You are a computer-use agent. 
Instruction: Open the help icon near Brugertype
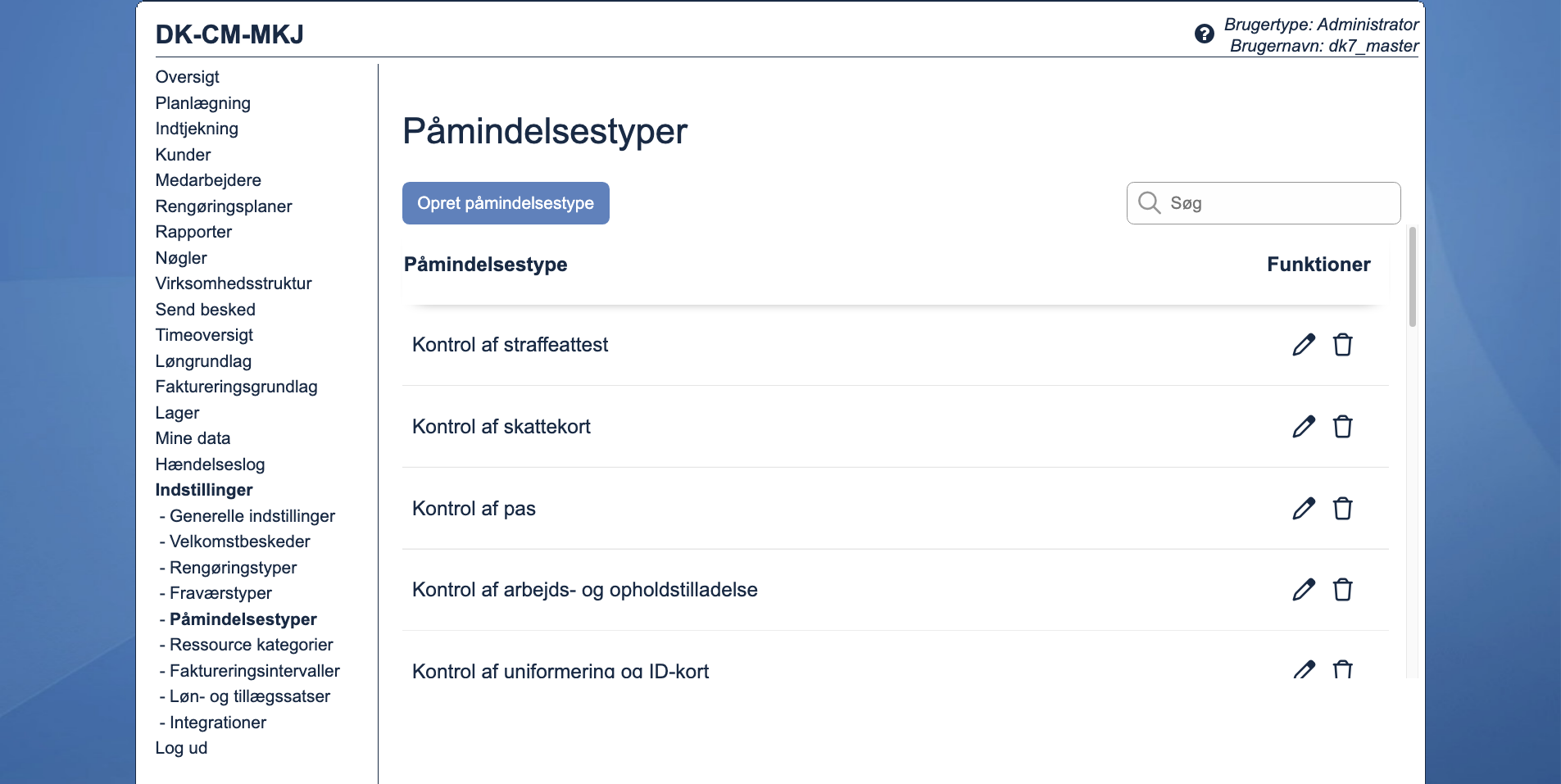[x=1204, y=33]
